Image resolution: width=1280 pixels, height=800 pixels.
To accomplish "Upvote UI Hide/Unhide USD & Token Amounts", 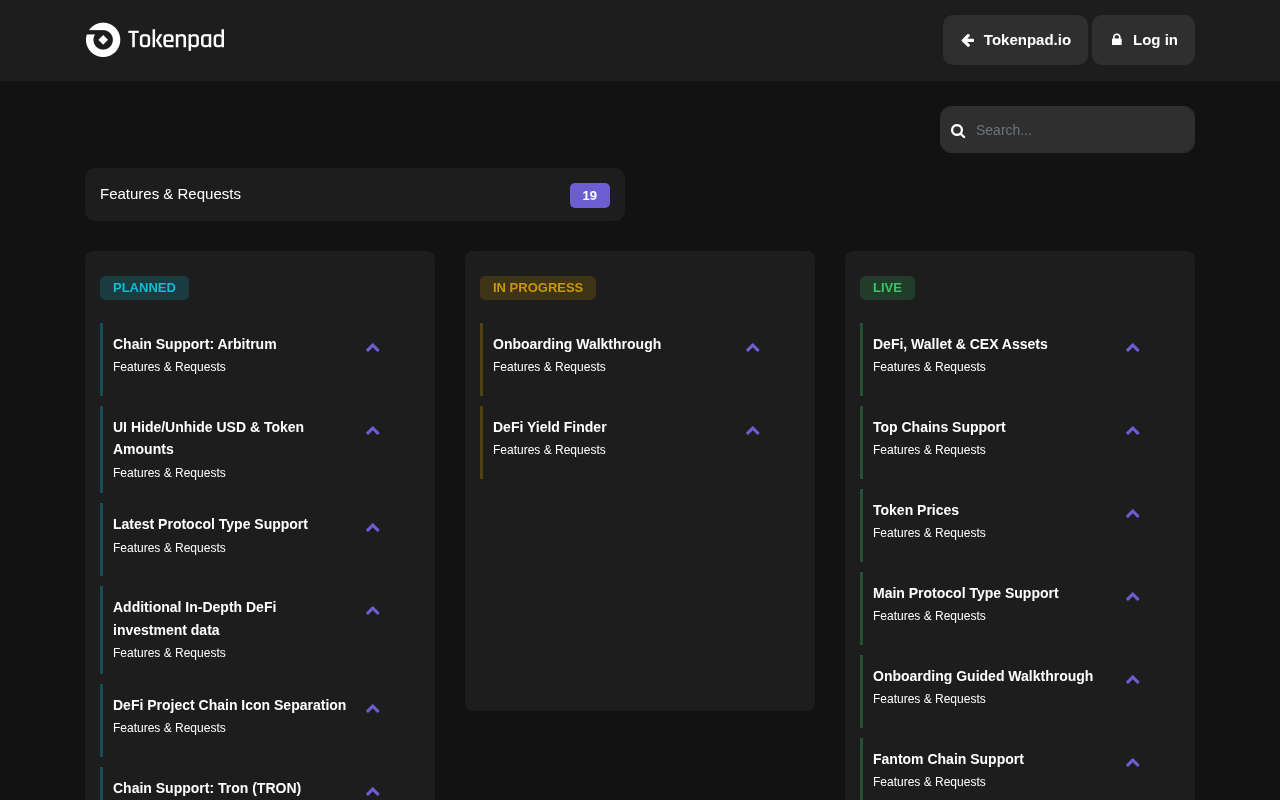I will point(372,431).
